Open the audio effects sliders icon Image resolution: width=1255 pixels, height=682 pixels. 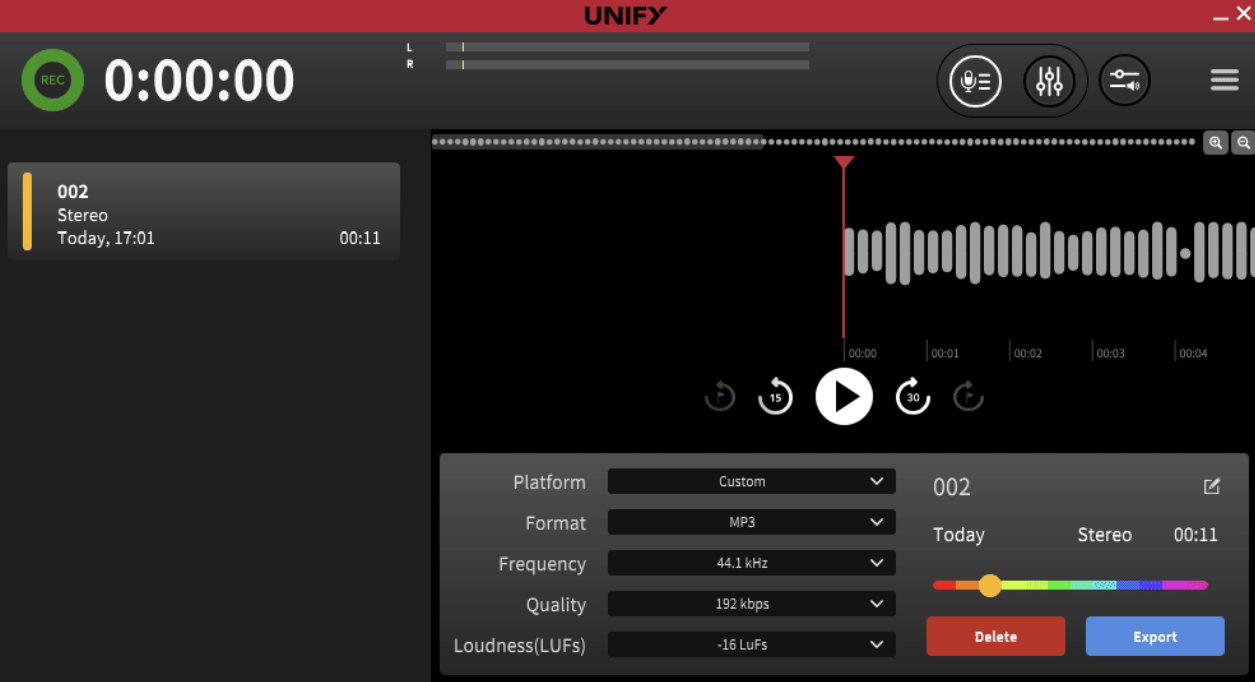(1050, 81)
